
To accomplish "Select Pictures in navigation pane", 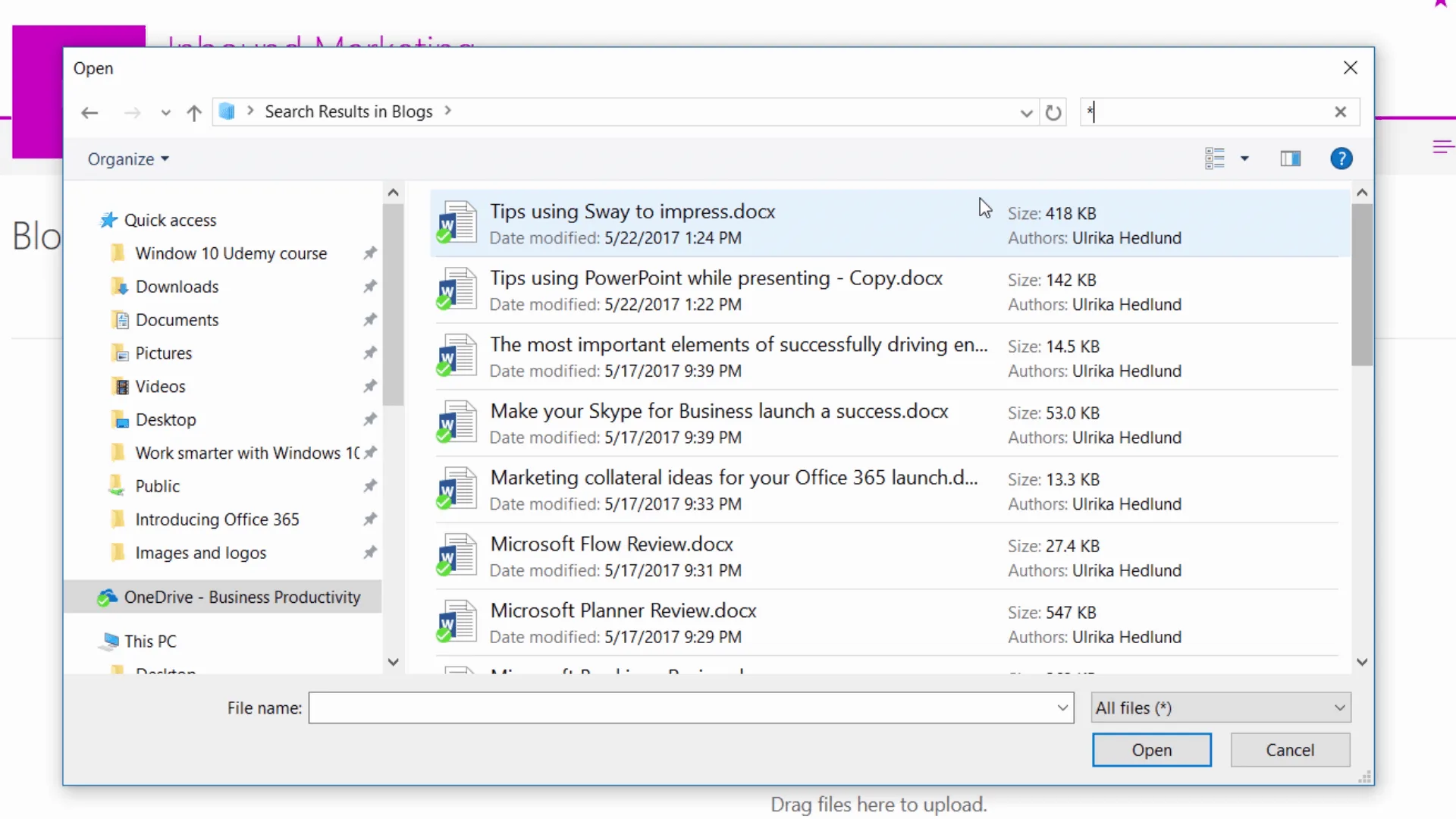I will [163, 353].
